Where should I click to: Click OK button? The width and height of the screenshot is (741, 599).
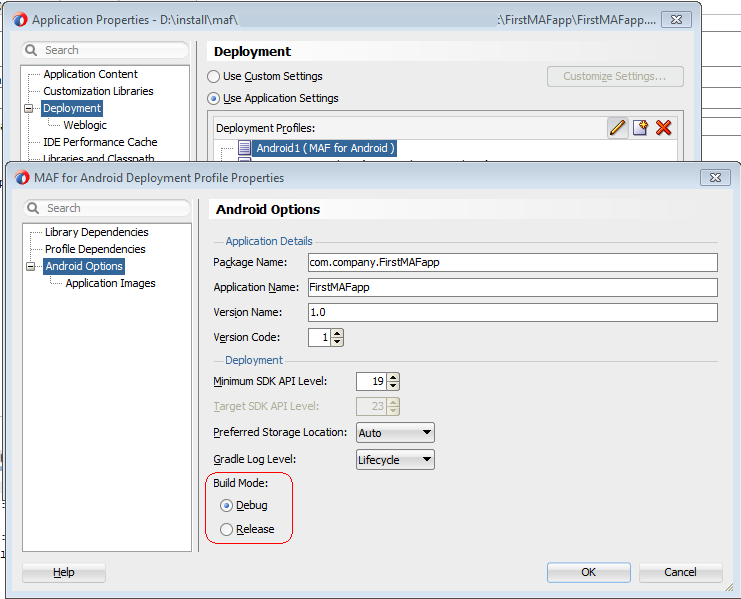[588, 572]
